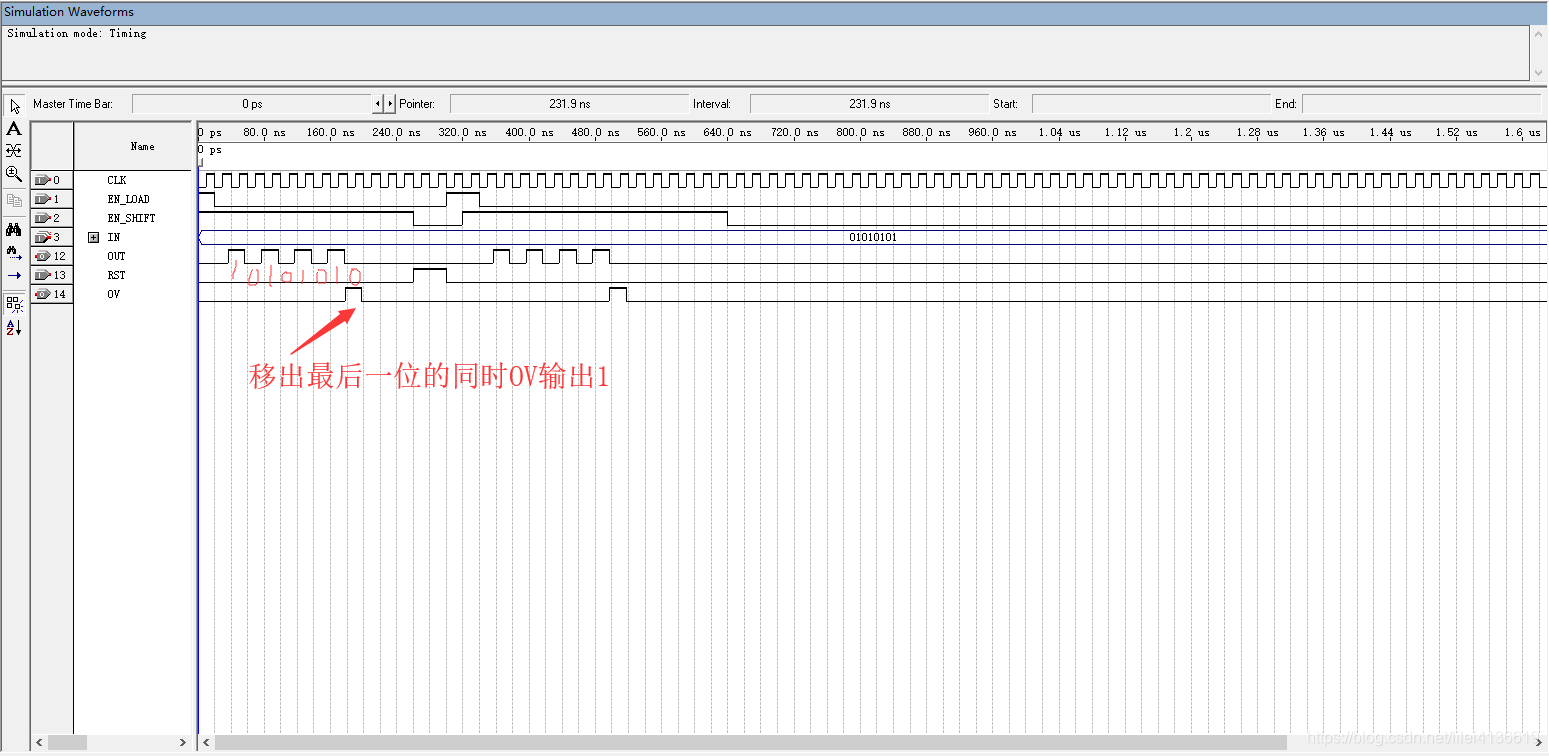Click the waveform horizontal scrollbar thumb

coord(751,743)
